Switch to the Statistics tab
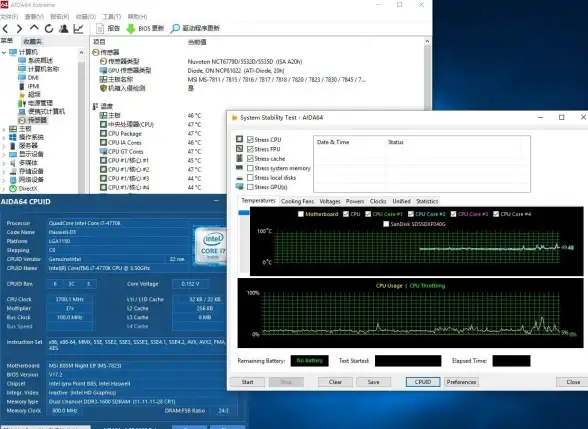 click(427, 201)
